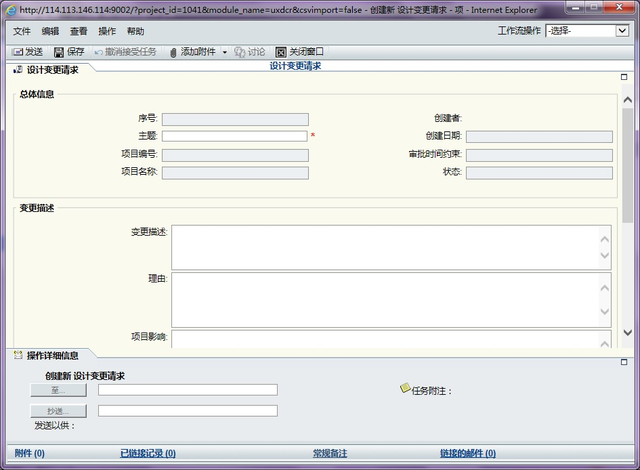Expand the 添加附件 dropdown arrow
The width and height of the screenshot is (640, 470).
pyautogui.click(x=224, y=52)
